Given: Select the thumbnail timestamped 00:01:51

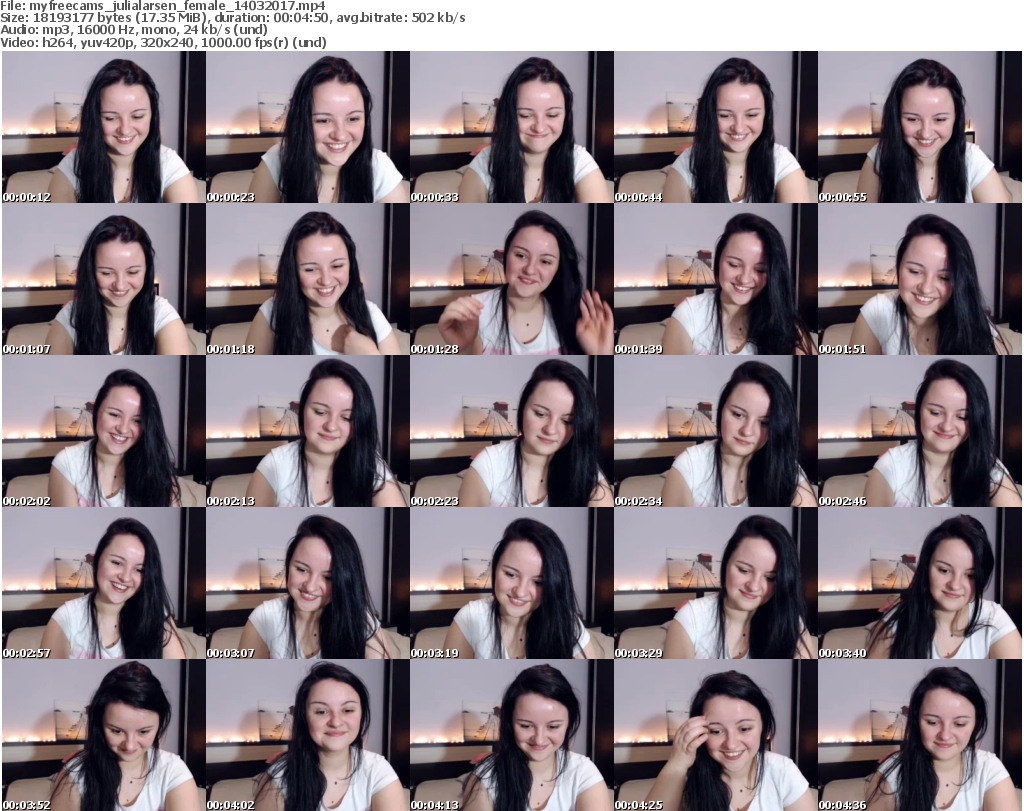Looking at the screenshot, I should pyautogui.click(x=920, y=279).
